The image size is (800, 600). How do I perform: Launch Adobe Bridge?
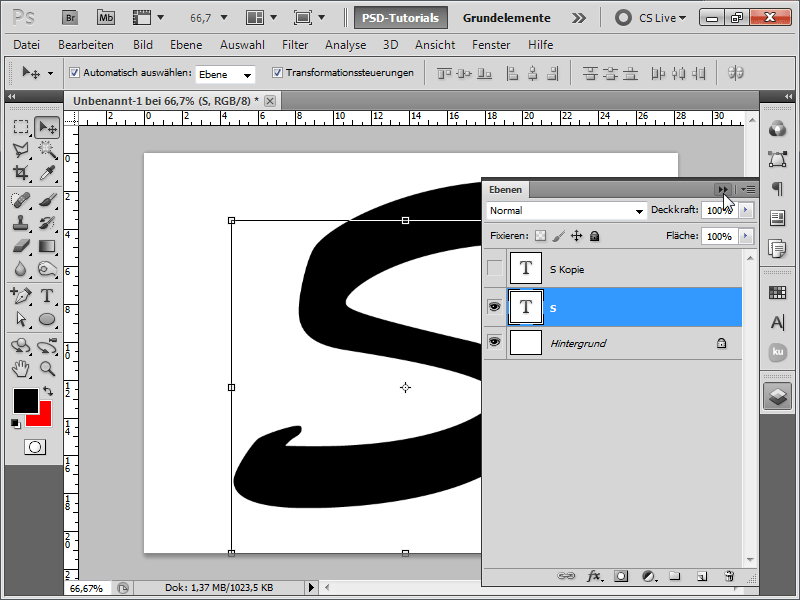[70, 18]
